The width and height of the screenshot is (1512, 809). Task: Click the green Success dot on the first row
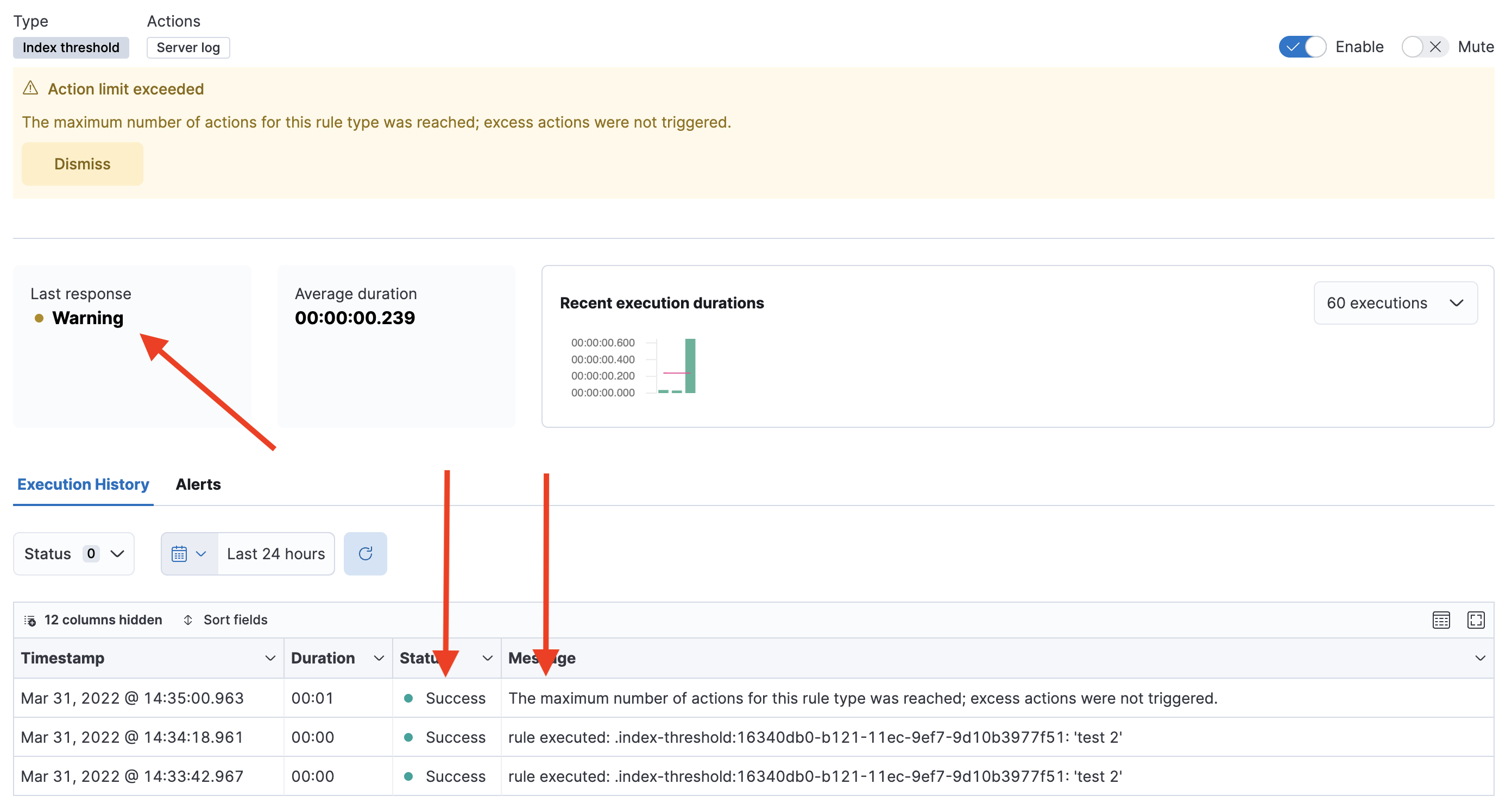coord(408,698)
